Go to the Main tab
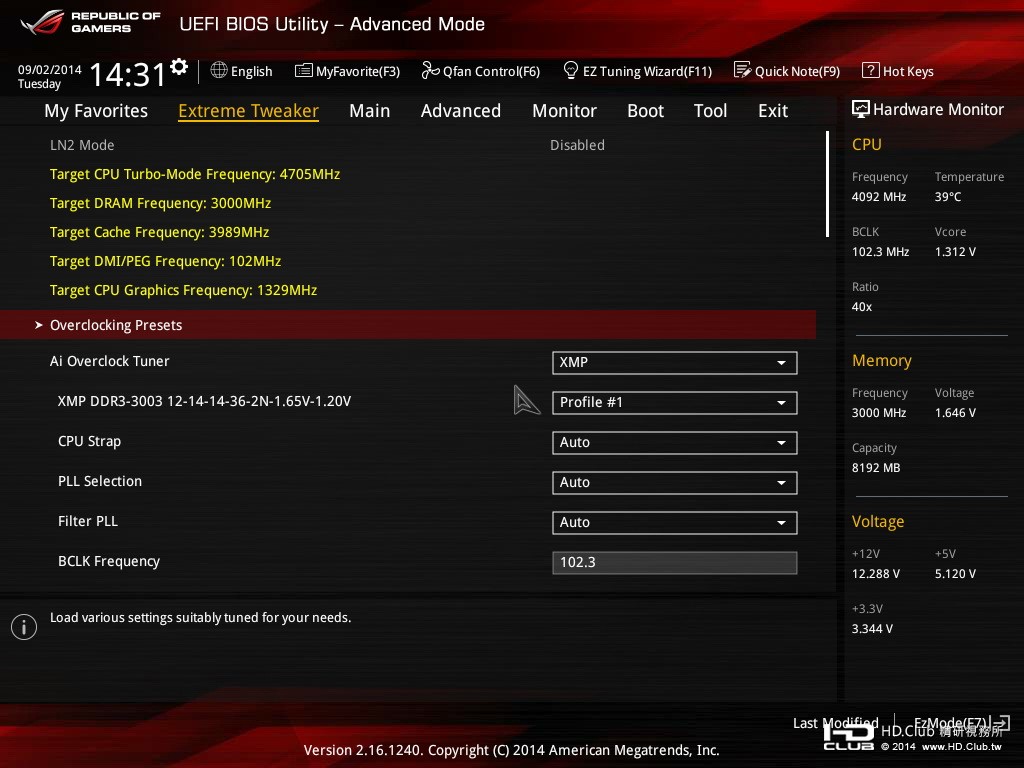The image size is (1024, 768). pyautogui.click(x=370, y=111)
